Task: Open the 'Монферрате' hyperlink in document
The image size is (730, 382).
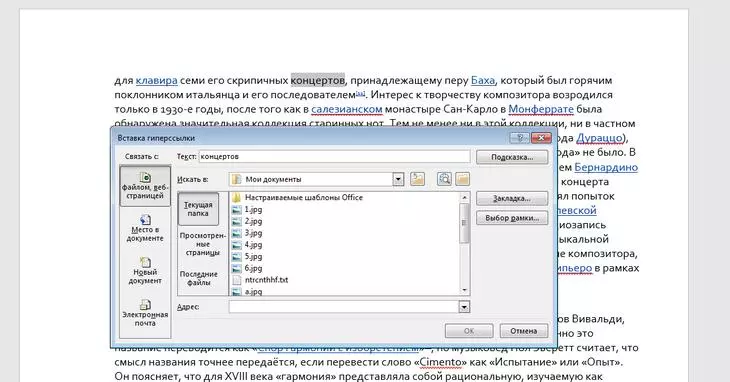Action: point(541,109)
